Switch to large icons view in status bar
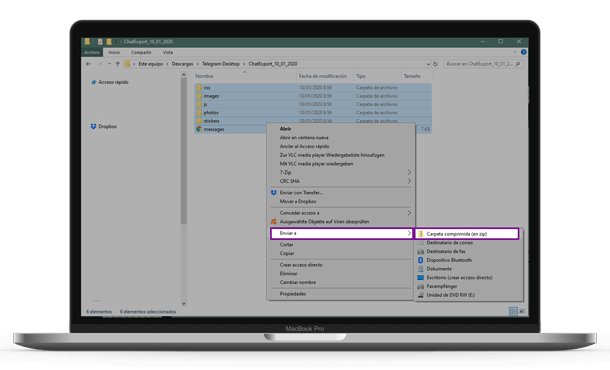The height and width of the screenshot is (370, 610). tap(522, 311)
